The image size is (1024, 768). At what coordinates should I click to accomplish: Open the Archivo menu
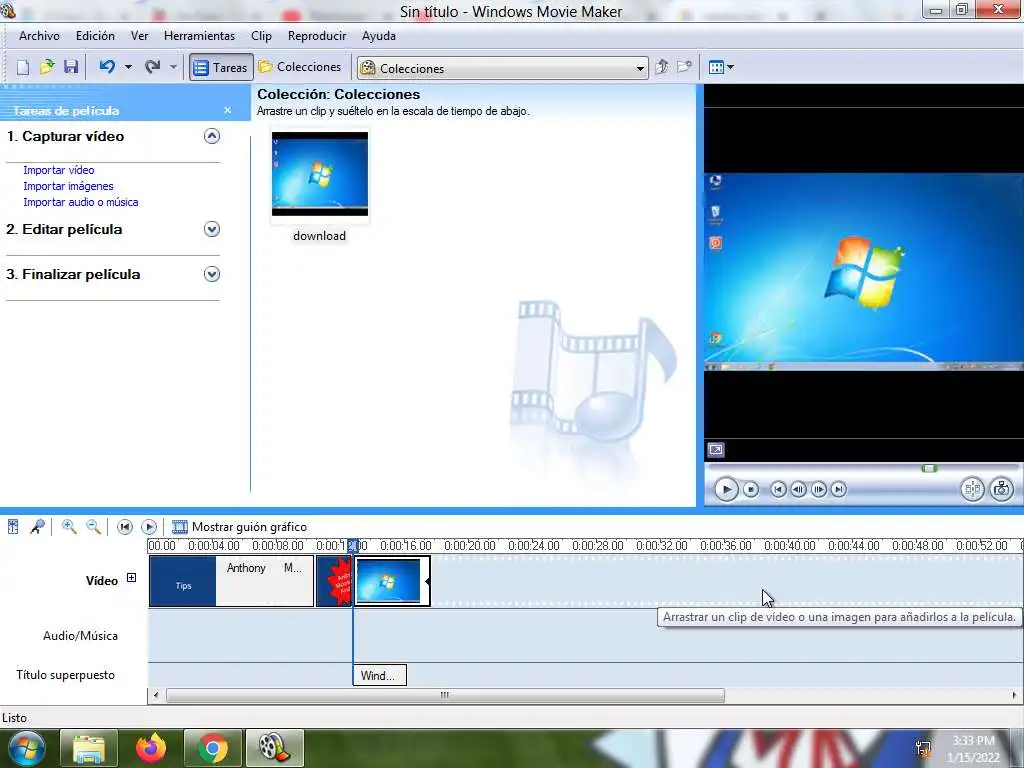pyautogui.click(x=39, y=36)
